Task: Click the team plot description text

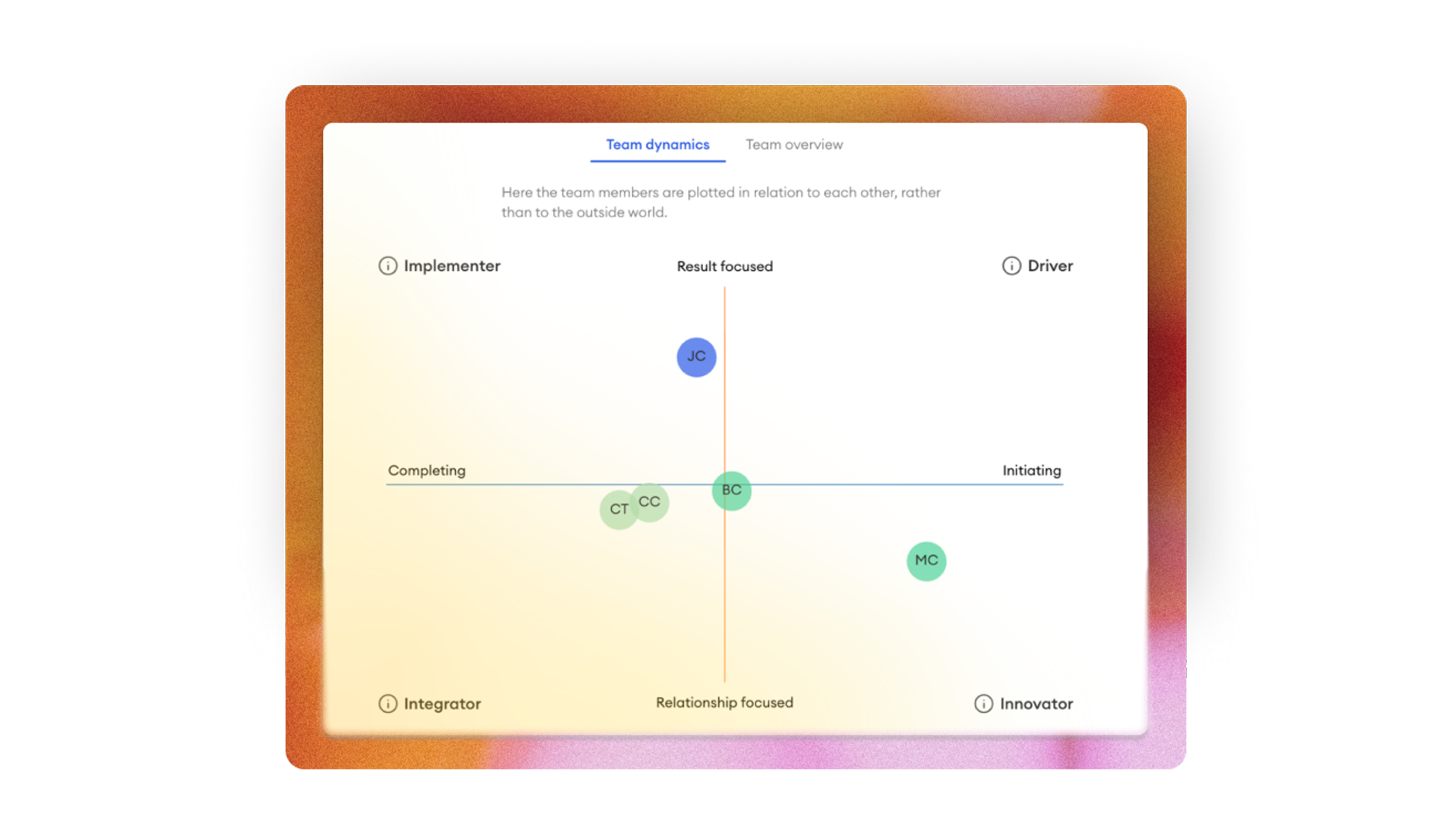Action: pyautogui.click(x=721, y=202)
